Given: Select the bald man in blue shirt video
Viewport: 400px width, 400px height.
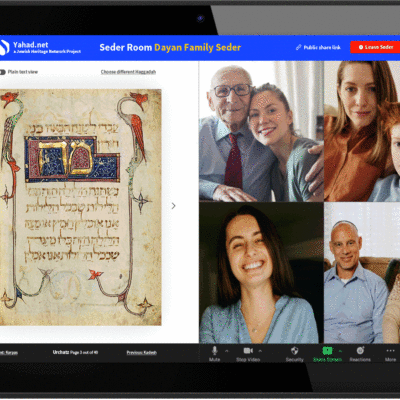Looking at the screenshot, I should [362, 273].
